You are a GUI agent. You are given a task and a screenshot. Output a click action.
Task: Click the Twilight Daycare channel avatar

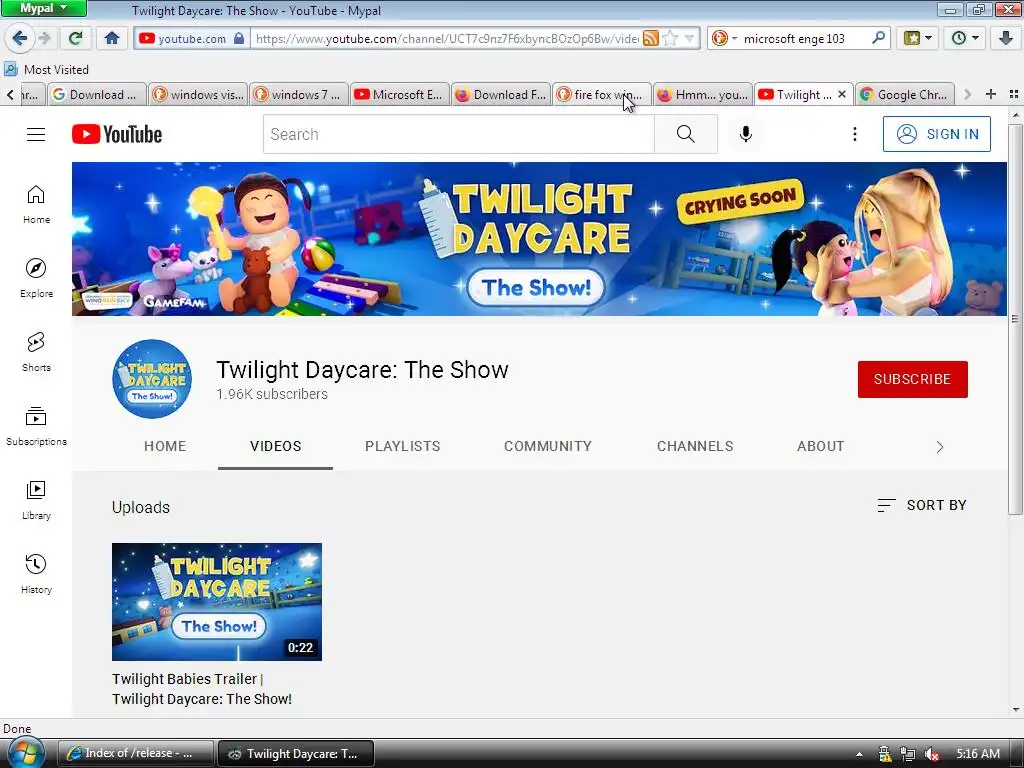(x=152, y=379)
